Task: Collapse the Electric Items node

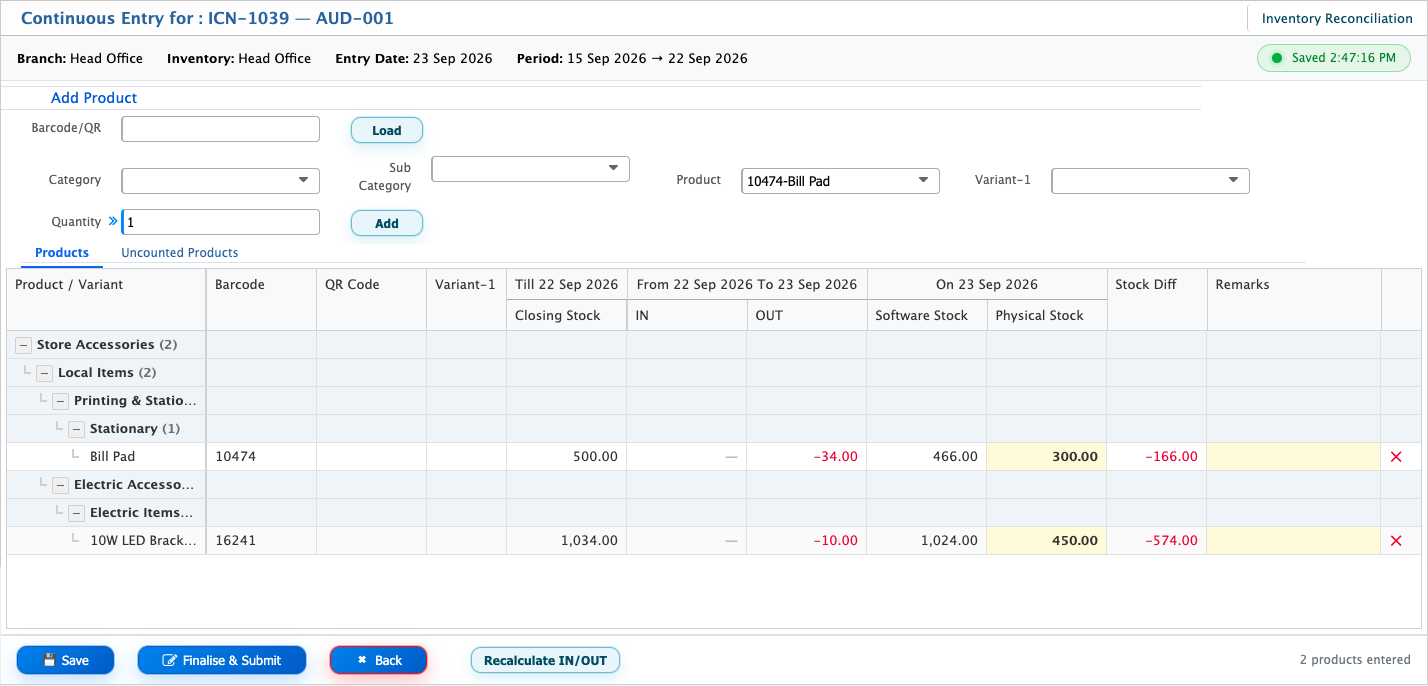Action: click(76, 513)
